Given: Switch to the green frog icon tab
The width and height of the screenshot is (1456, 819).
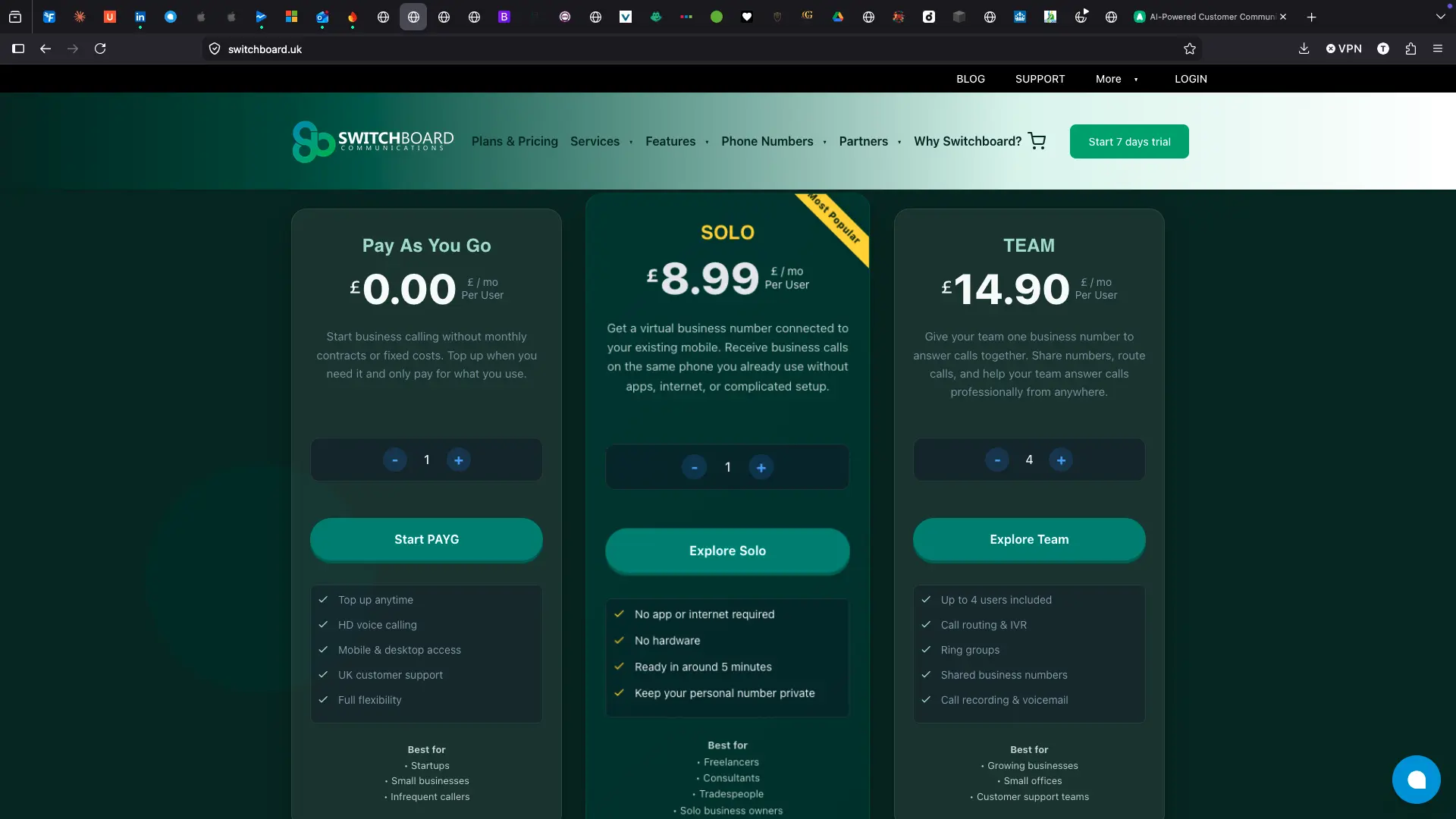Looking at the screenshot, I should click(656, 17).
